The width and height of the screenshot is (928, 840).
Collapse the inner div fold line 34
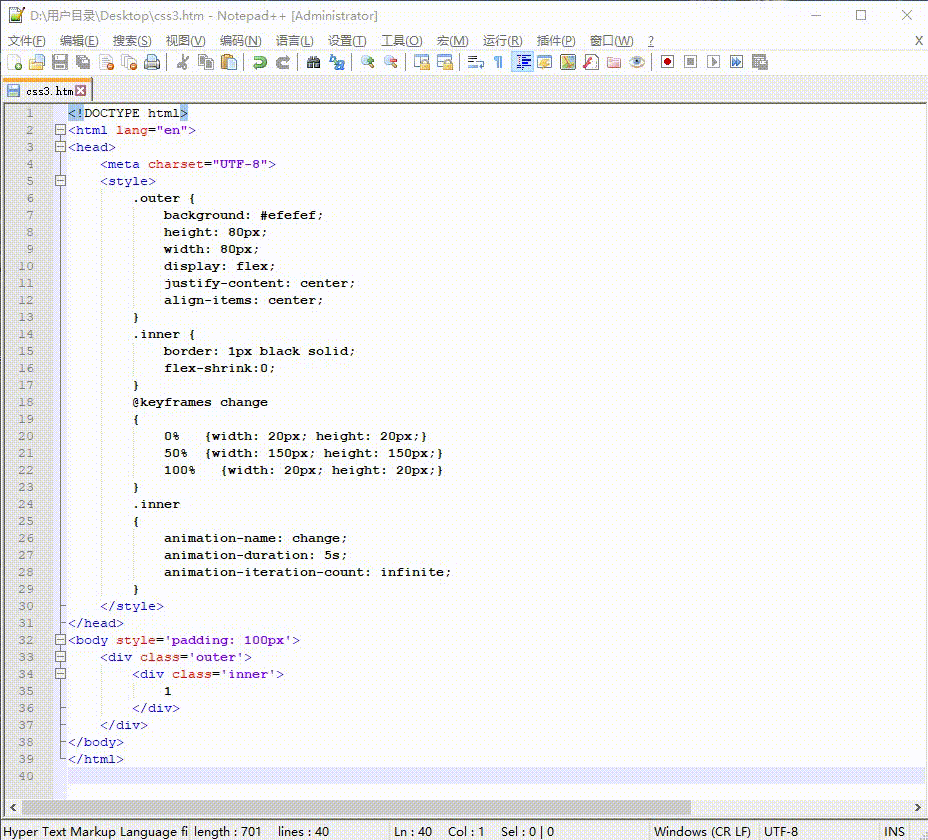pyautogui.click(x=60, y=674)
